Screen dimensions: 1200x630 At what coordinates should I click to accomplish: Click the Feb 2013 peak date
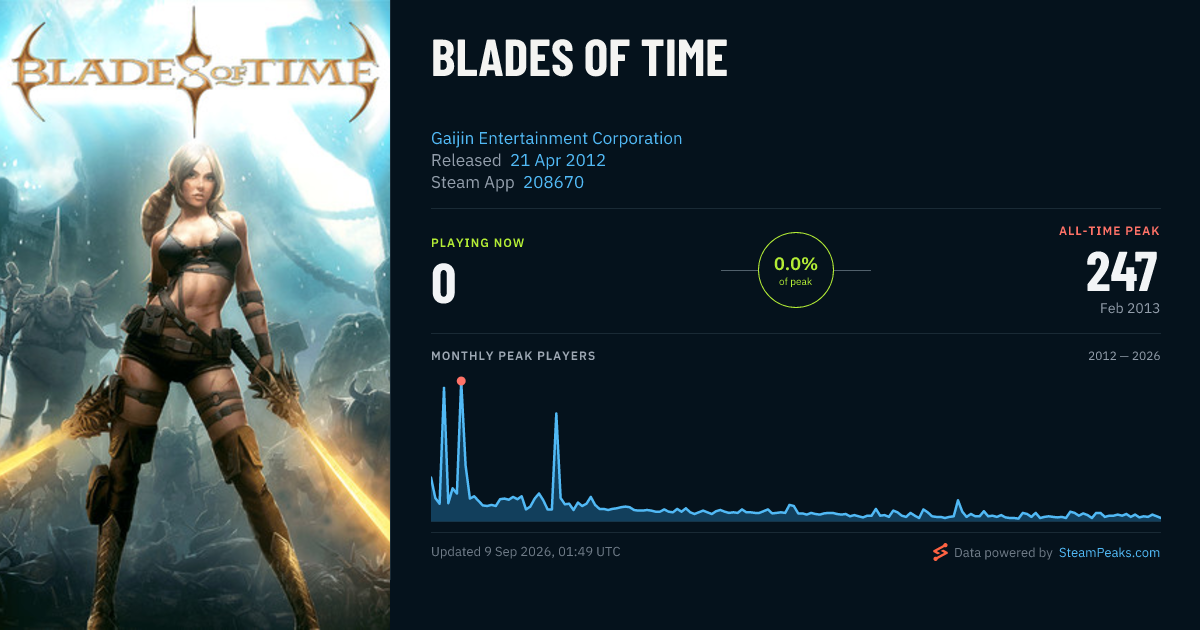(1128, 308)
